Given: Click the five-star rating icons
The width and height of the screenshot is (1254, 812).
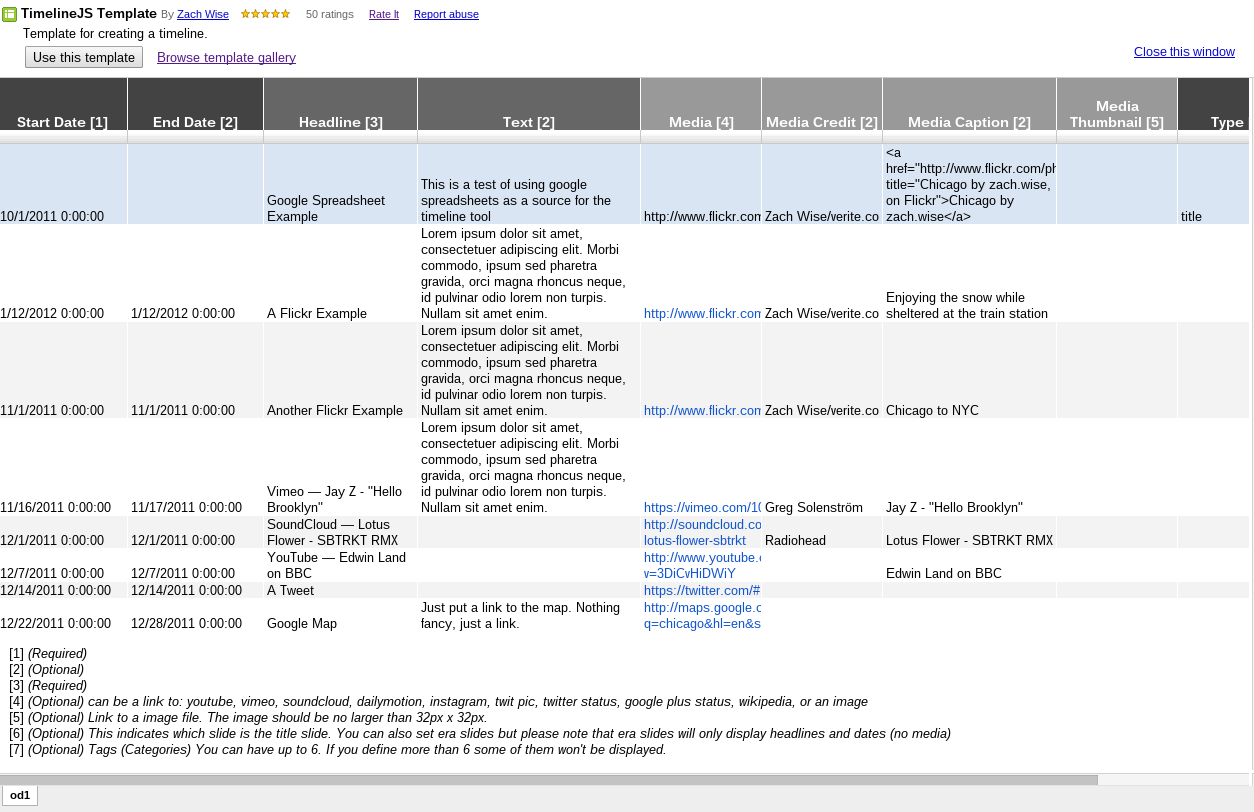Looking at the screenshot, I should tap(266, 14).
